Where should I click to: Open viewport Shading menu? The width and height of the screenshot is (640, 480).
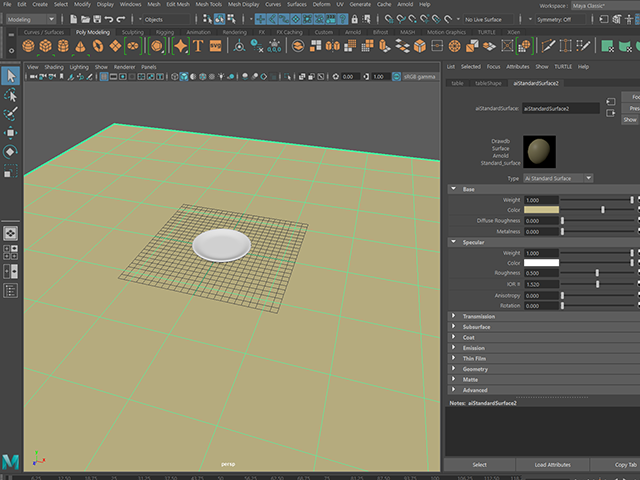(54, 67)
